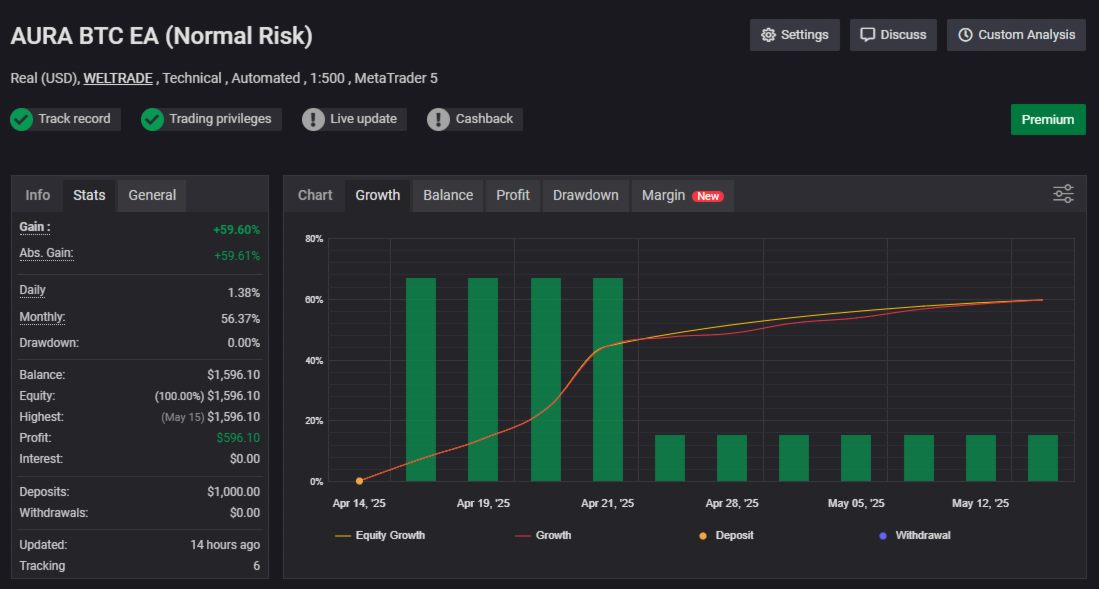1099x589 pixels.
Task: Toggle Equity Growth legend series
Action: coord(379,535)
